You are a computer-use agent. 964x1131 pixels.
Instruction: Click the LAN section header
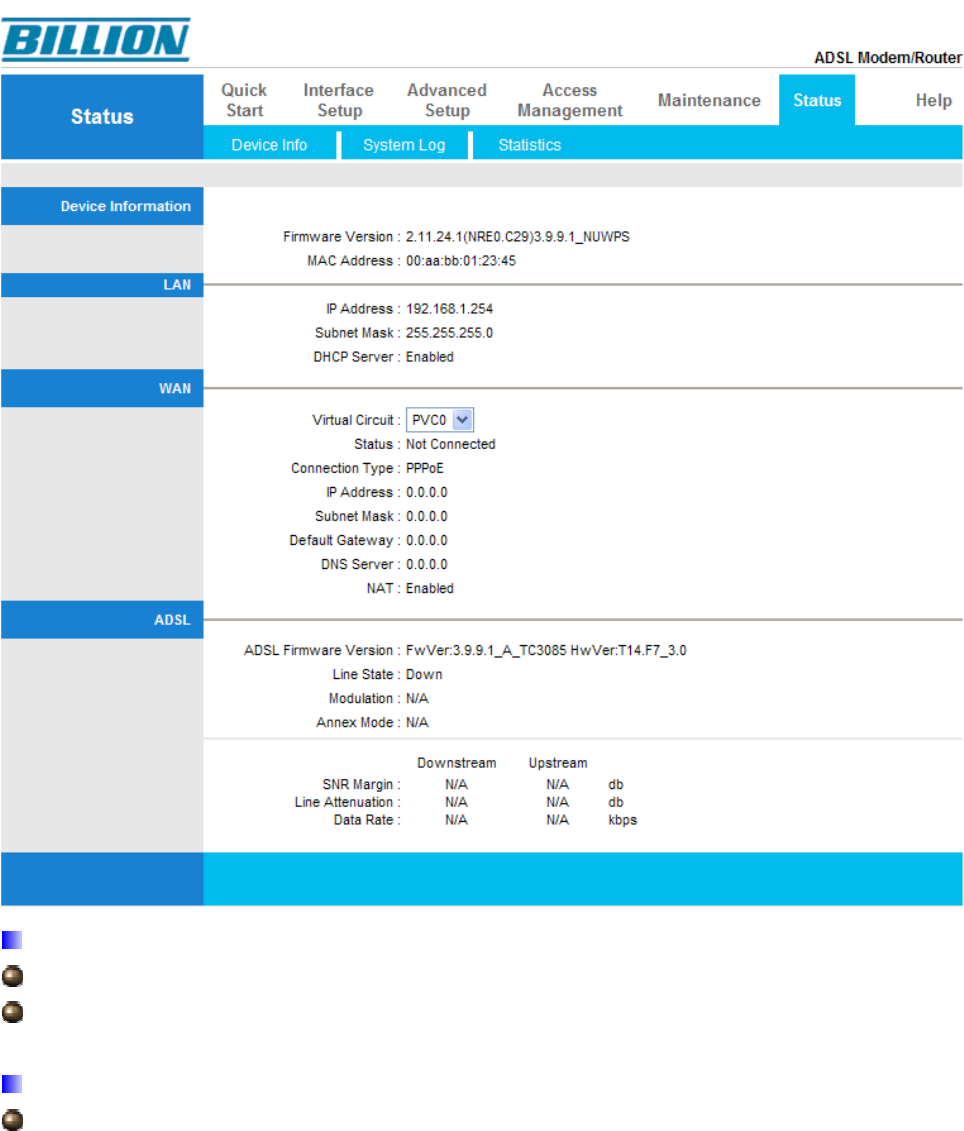(x=102, y=285)
